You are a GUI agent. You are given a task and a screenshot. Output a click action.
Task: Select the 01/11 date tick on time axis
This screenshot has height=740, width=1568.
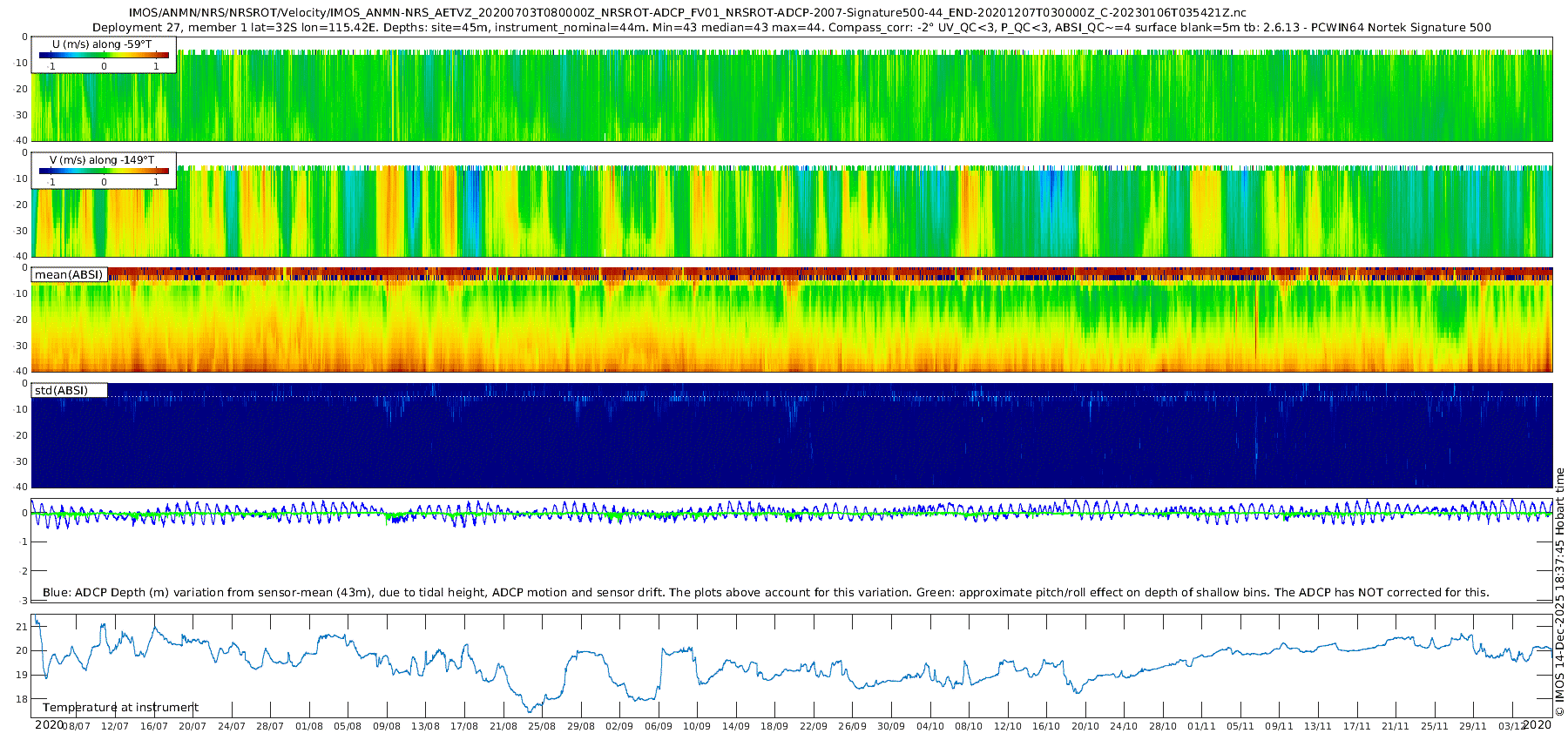click(1201, 726)
